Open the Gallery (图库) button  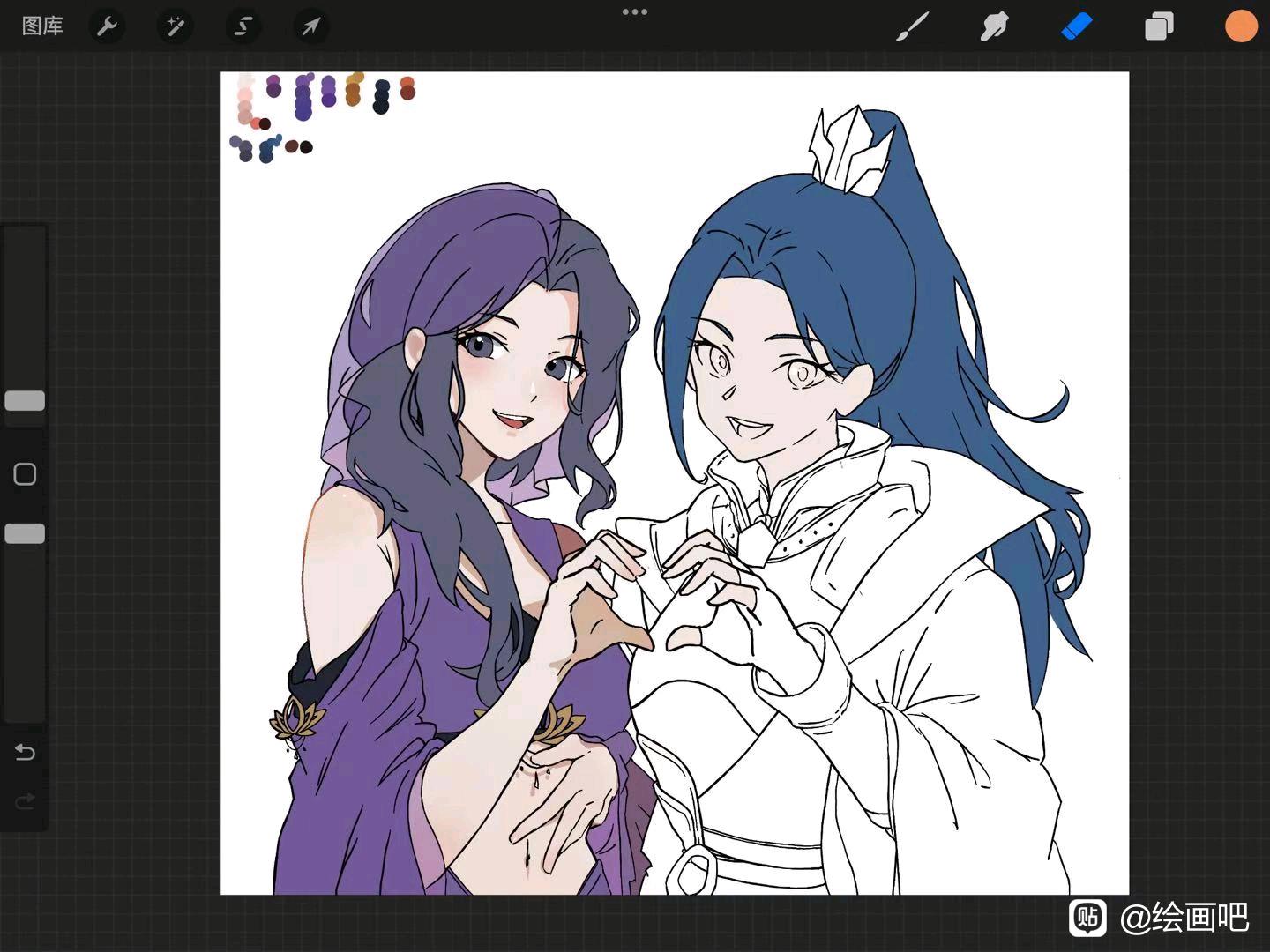point(42,26)
